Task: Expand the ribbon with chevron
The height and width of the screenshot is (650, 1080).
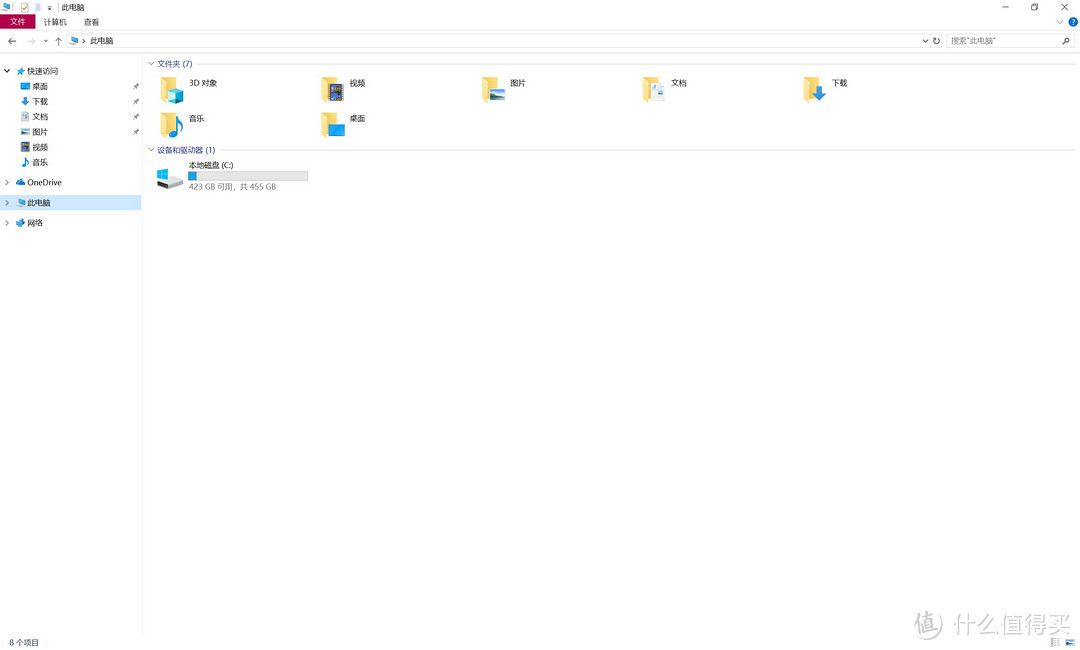Action: [x=1059, y=22]
